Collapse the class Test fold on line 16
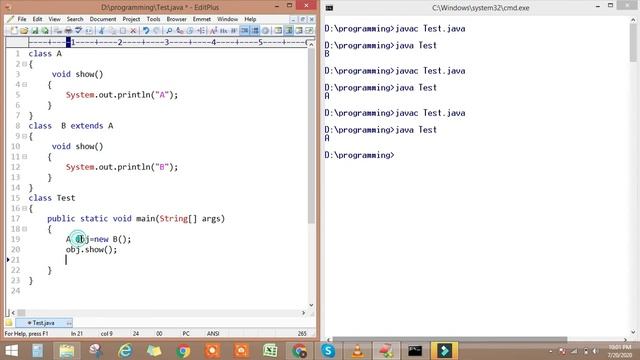This screenshot has height=360, width=640. [24, 208]
